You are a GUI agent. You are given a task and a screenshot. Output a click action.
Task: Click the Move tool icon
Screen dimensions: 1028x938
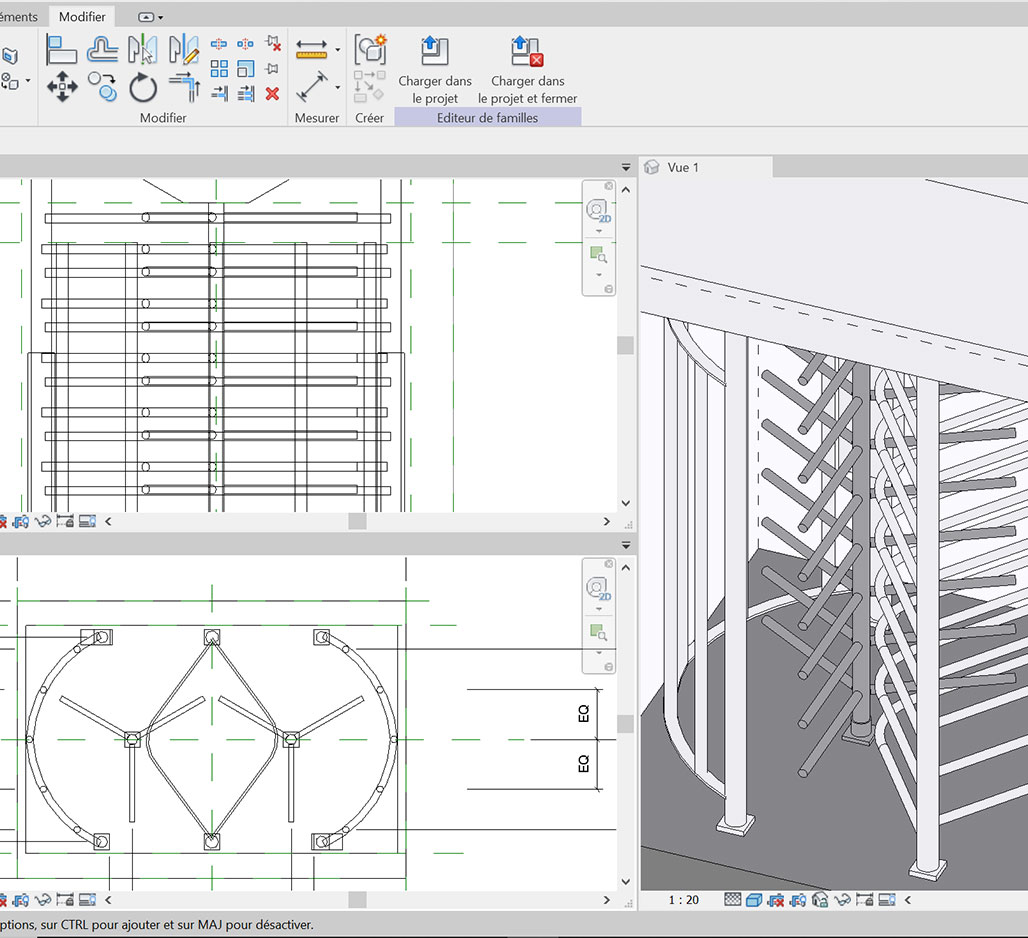pyautogui.click(x=62, y=87)
